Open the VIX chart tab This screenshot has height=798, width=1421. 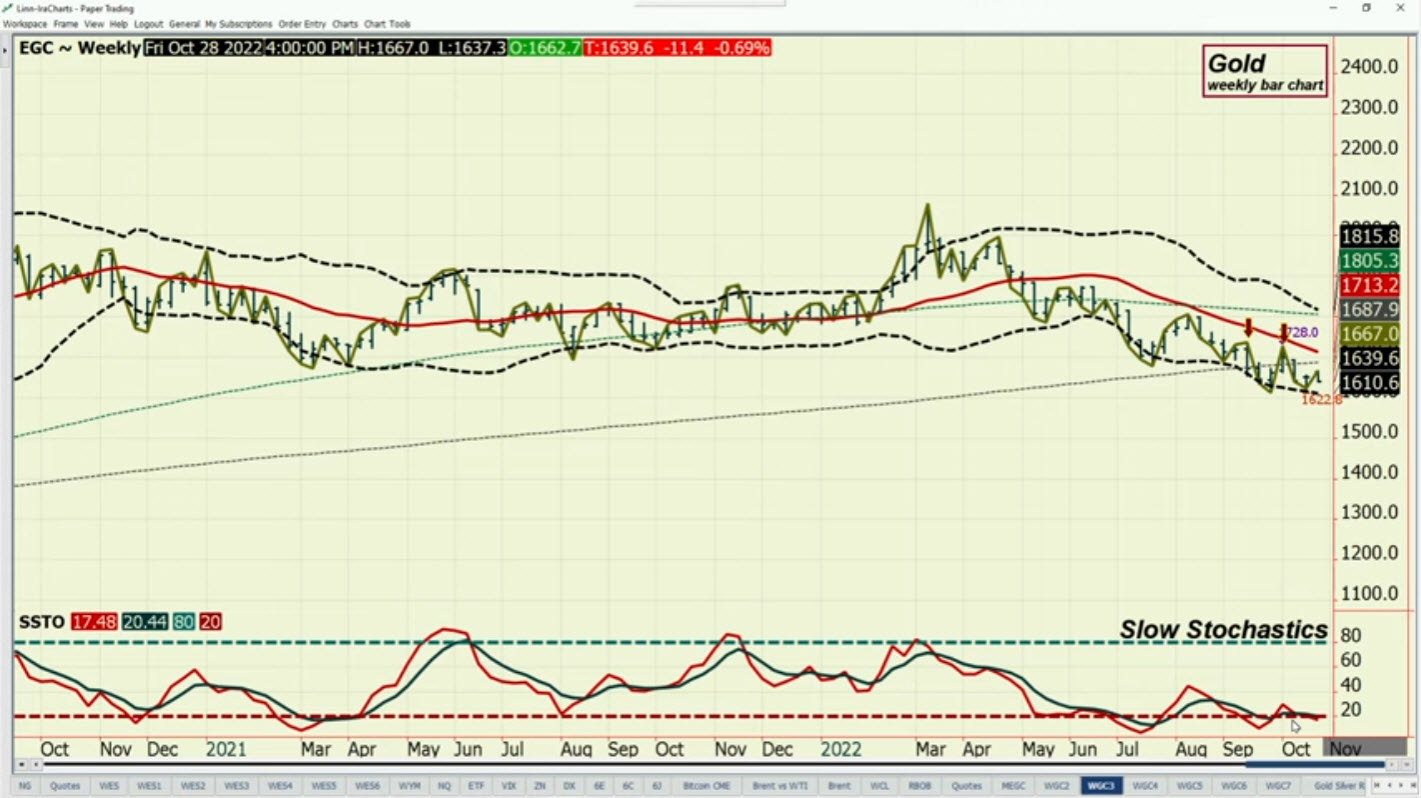coord(508,786)
